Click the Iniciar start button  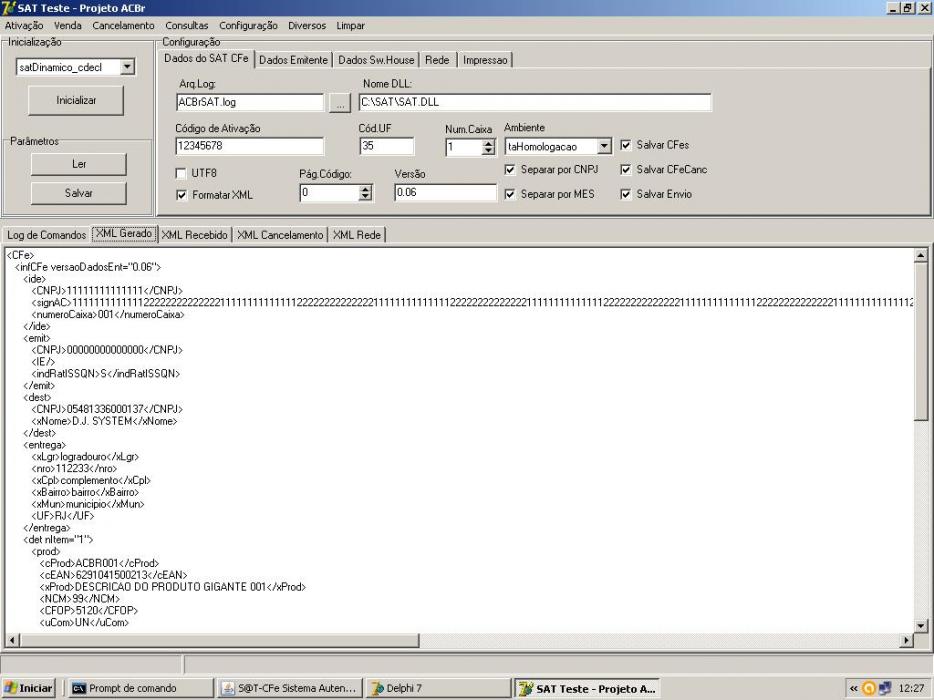(x=28, y=688)
